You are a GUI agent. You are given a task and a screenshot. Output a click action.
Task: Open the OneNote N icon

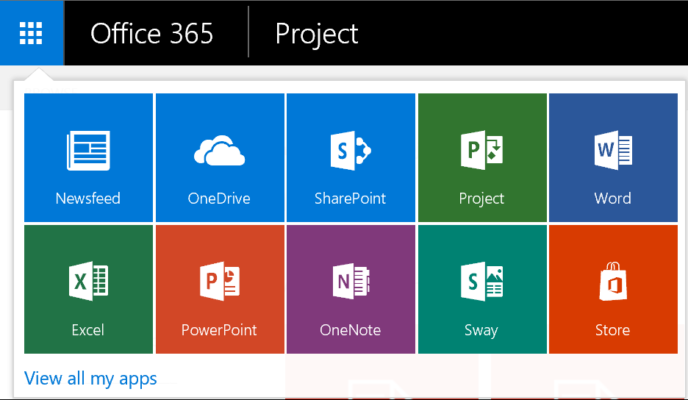coord(351,281)
